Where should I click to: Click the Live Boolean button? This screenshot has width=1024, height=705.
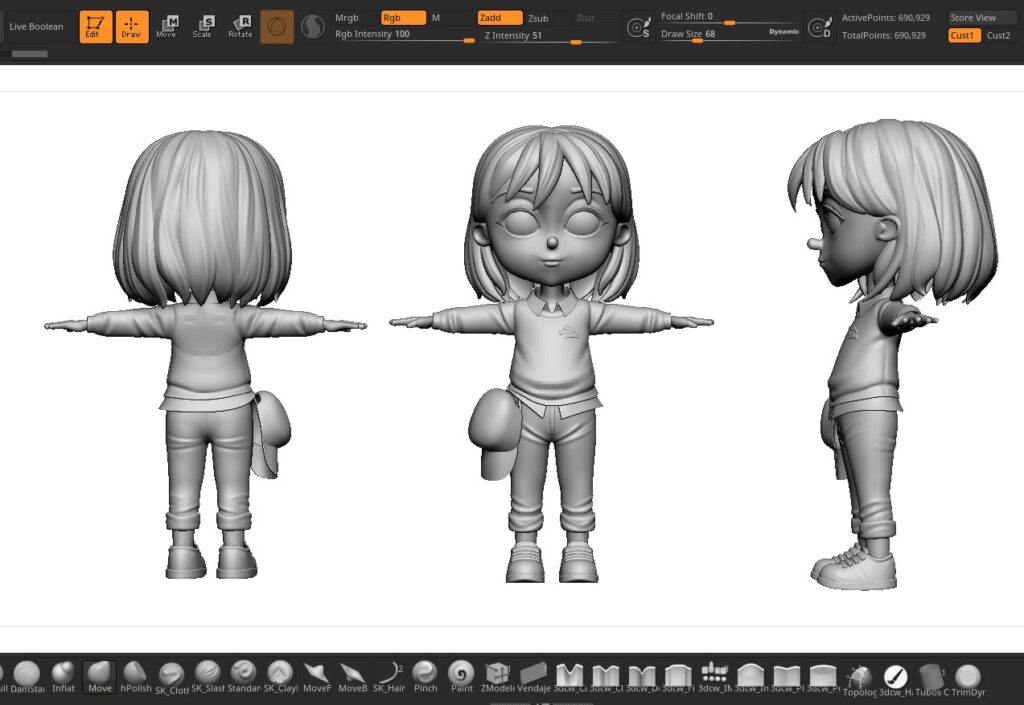36,27
